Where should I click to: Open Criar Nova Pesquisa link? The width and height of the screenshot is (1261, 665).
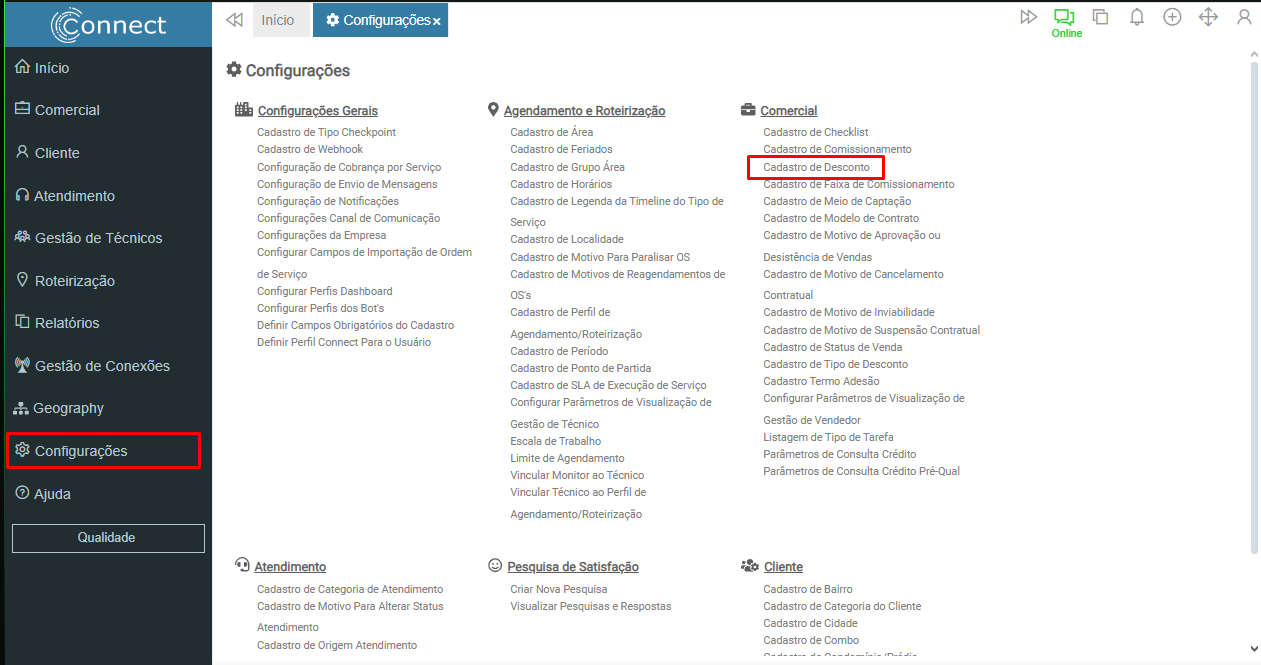pyautogui.click(x=558, y=589)
